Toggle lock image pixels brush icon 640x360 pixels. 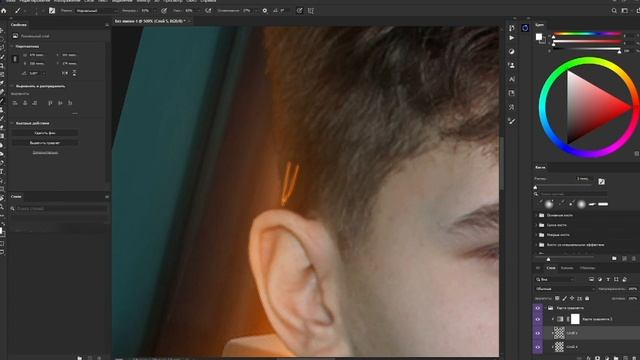(564, 298)
